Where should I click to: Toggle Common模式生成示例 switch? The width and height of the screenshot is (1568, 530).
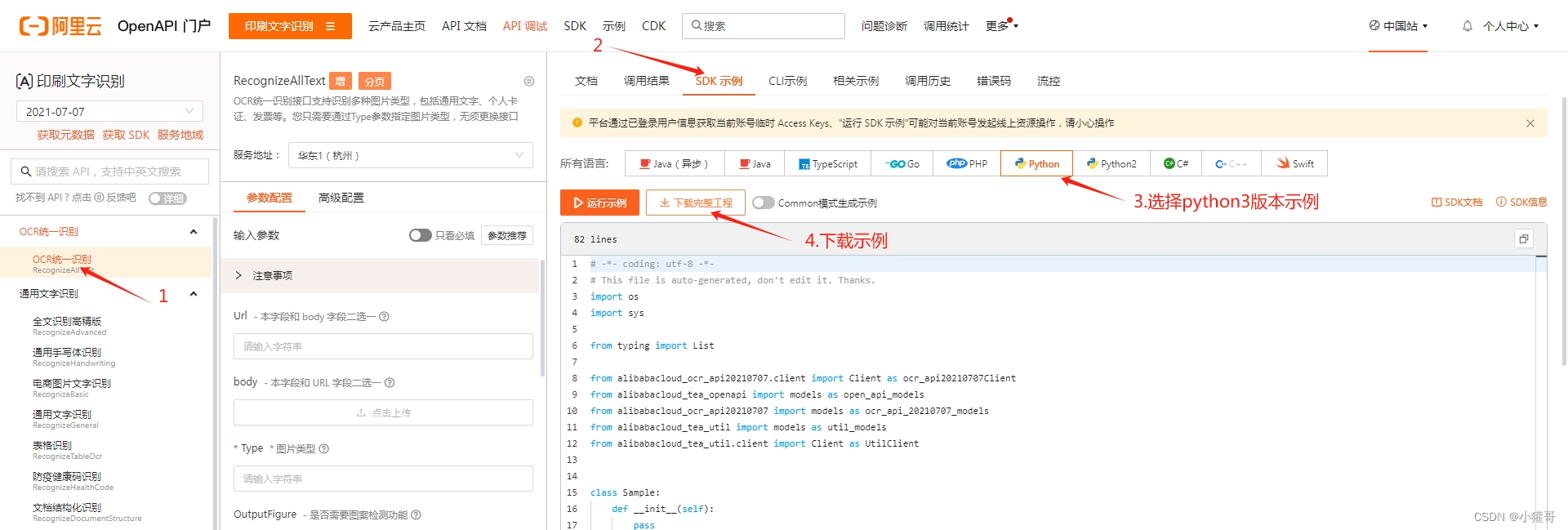tap(763, 203)
